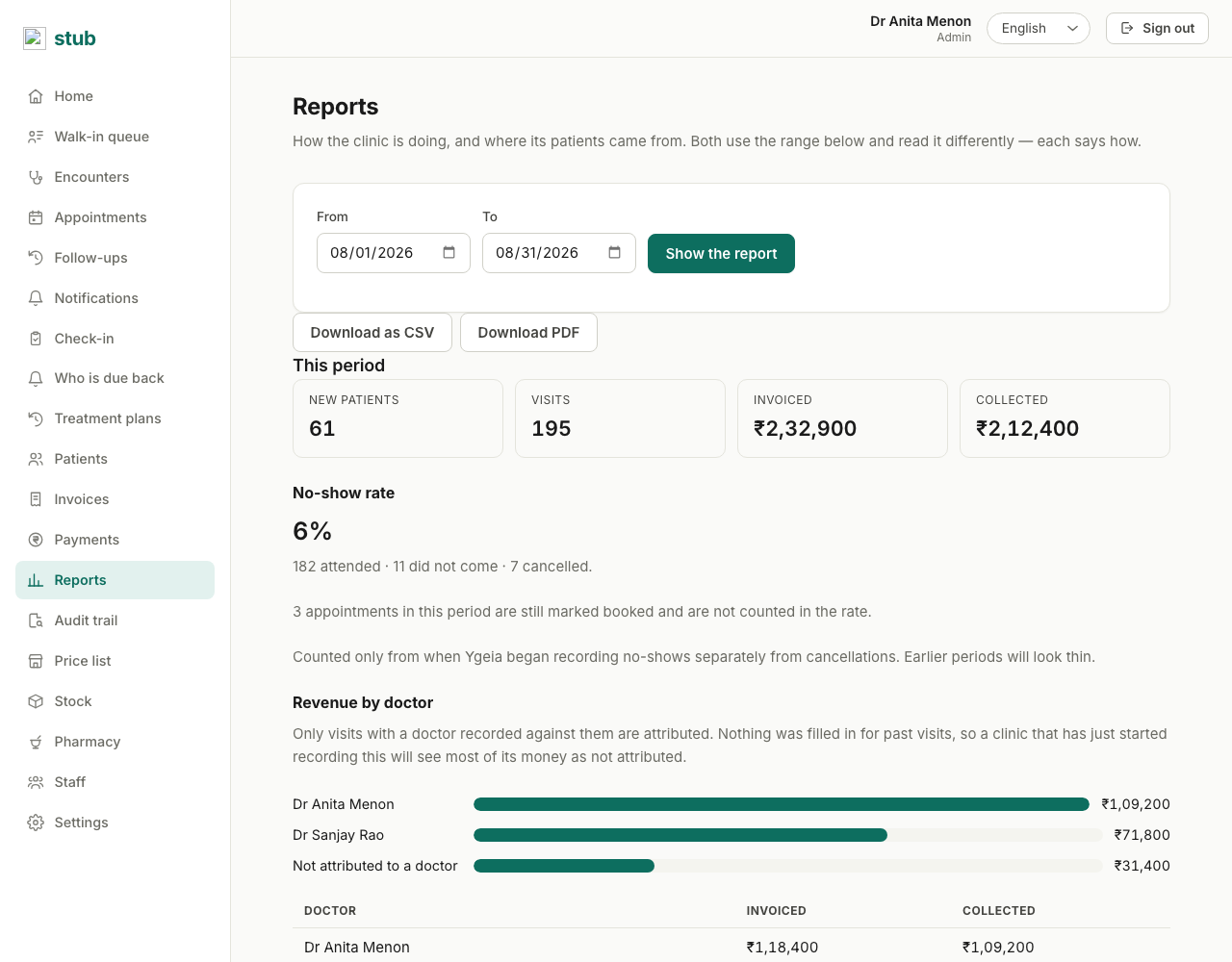The image size is (1232, 962).
Task: Click the Collected total ₹2,12,400
Action: (1028, 429)
